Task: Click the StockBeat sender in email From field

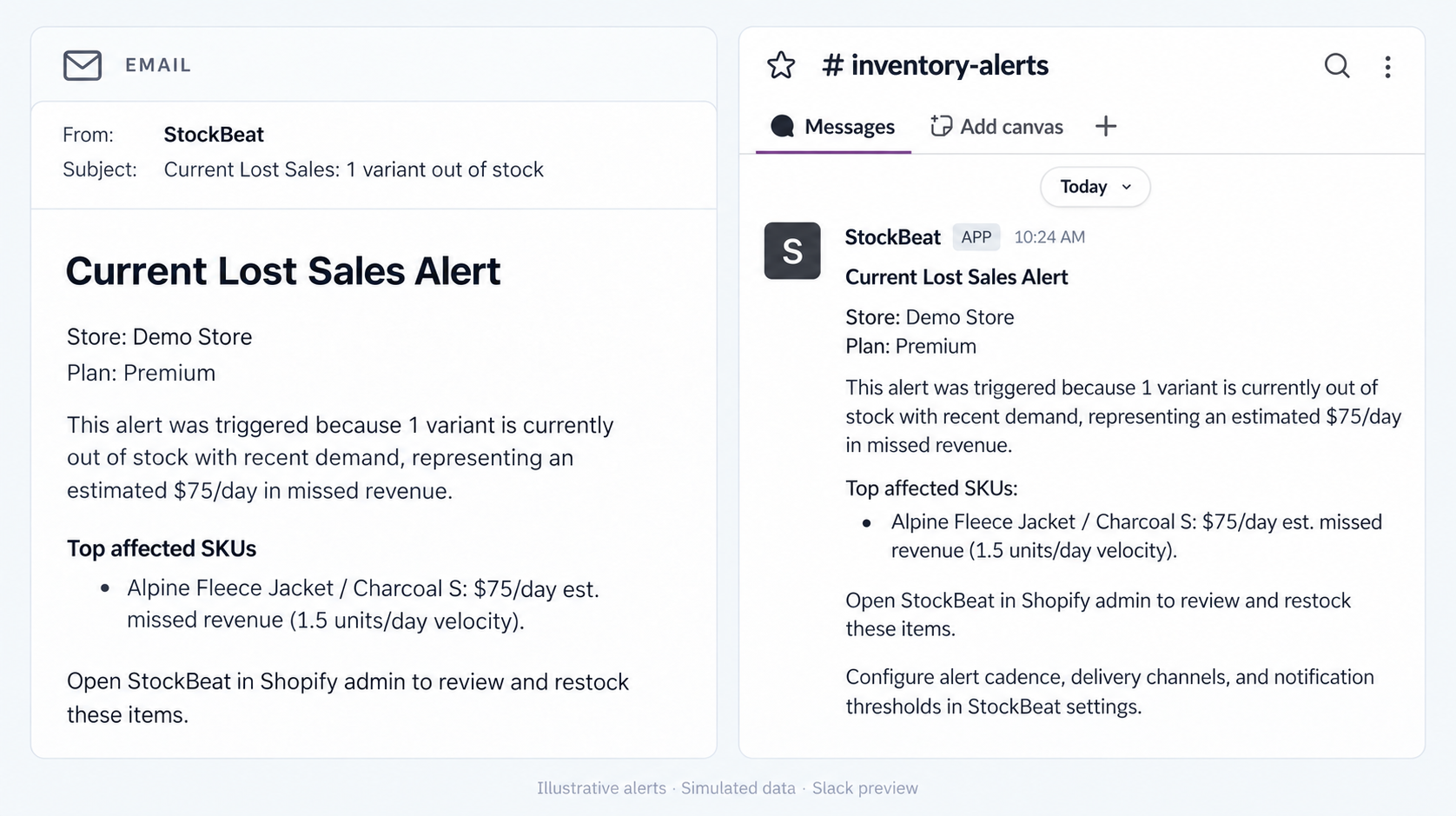Action: pyautogui.click(x=214, y=135)
